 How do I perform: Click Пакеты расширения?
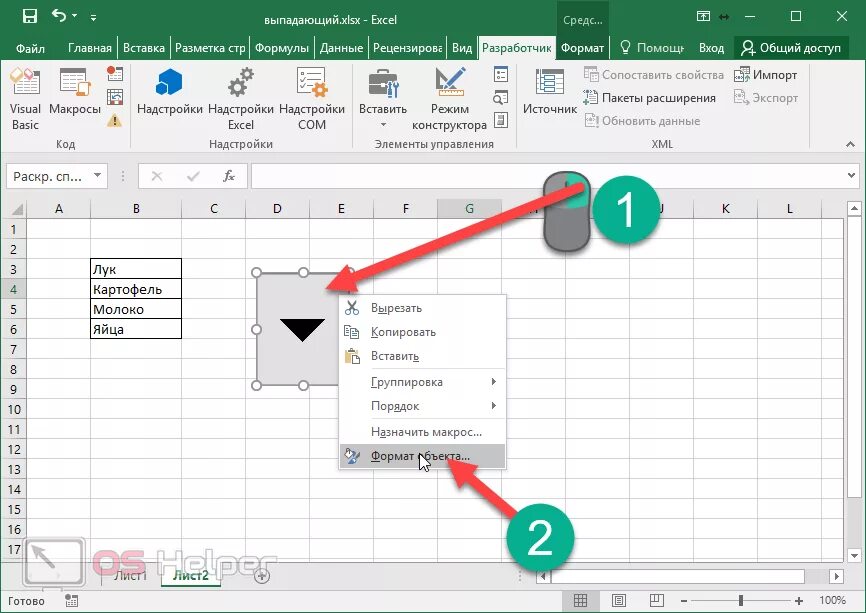point(650,98)
